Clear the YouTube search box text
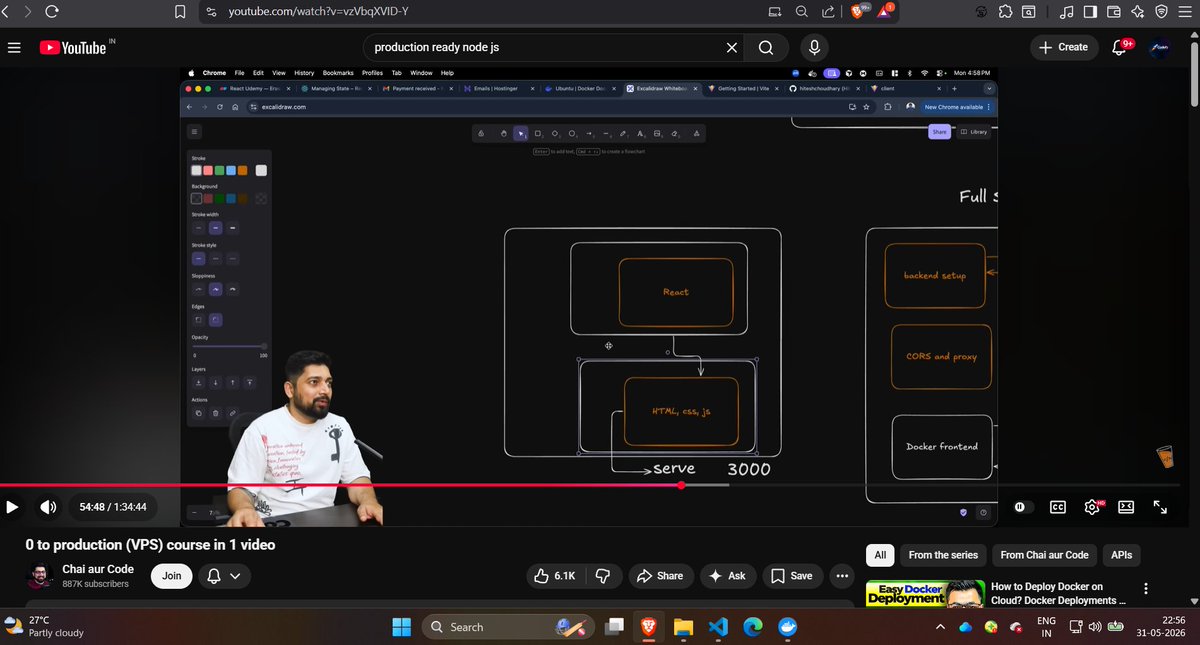Image resolution: width=1200 pixels, height=645 pixels. coord(732,47)
